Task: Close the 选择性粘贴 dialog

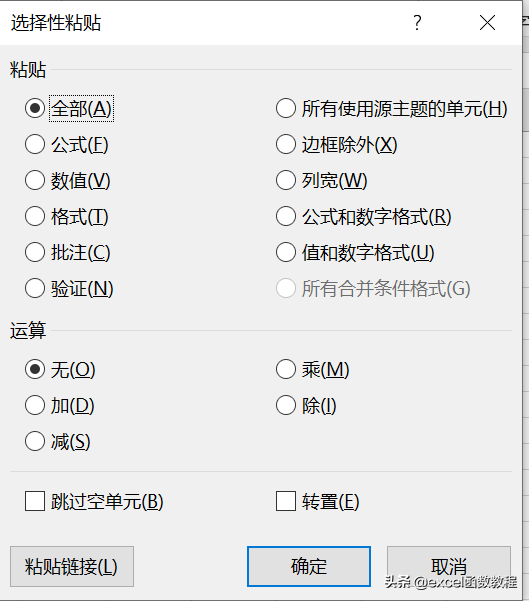Action: coord(487,23)
